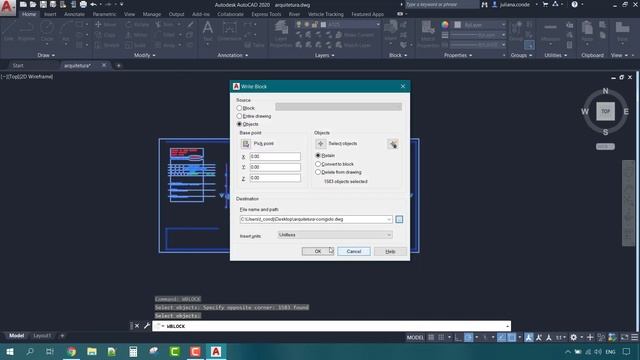This screenshot has height=360, width=640.
Task: Open Layer Properties in the ribbon
Action: pos(281,33)
